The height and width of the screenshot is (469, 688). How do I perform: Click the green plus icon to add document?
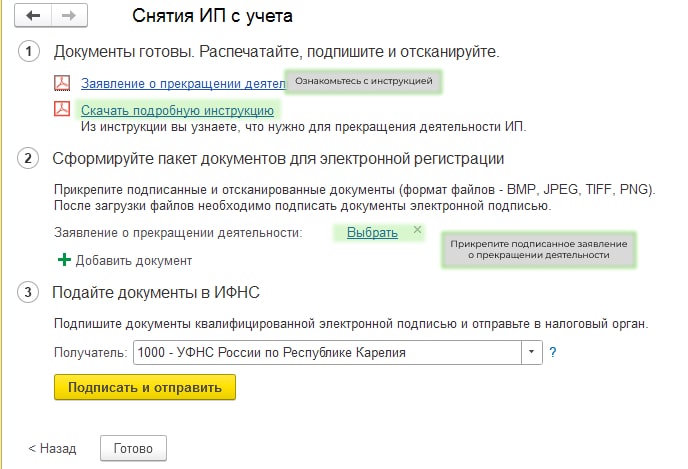point(64,260)
